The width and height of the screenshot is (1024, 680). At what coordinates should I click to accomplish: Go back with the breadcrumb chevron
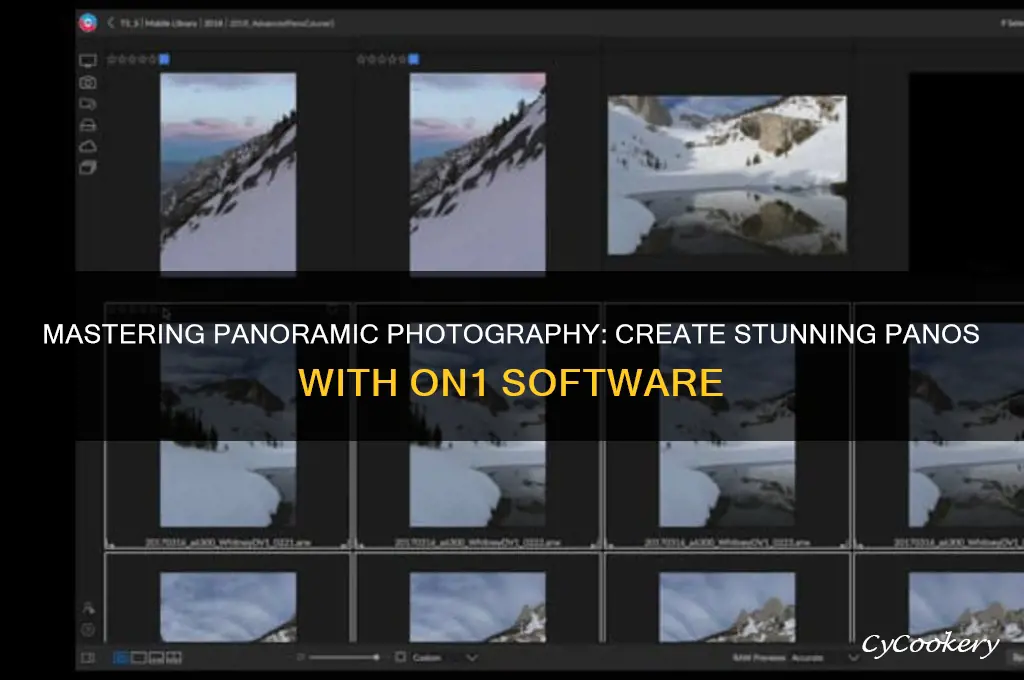pos(110,23)
